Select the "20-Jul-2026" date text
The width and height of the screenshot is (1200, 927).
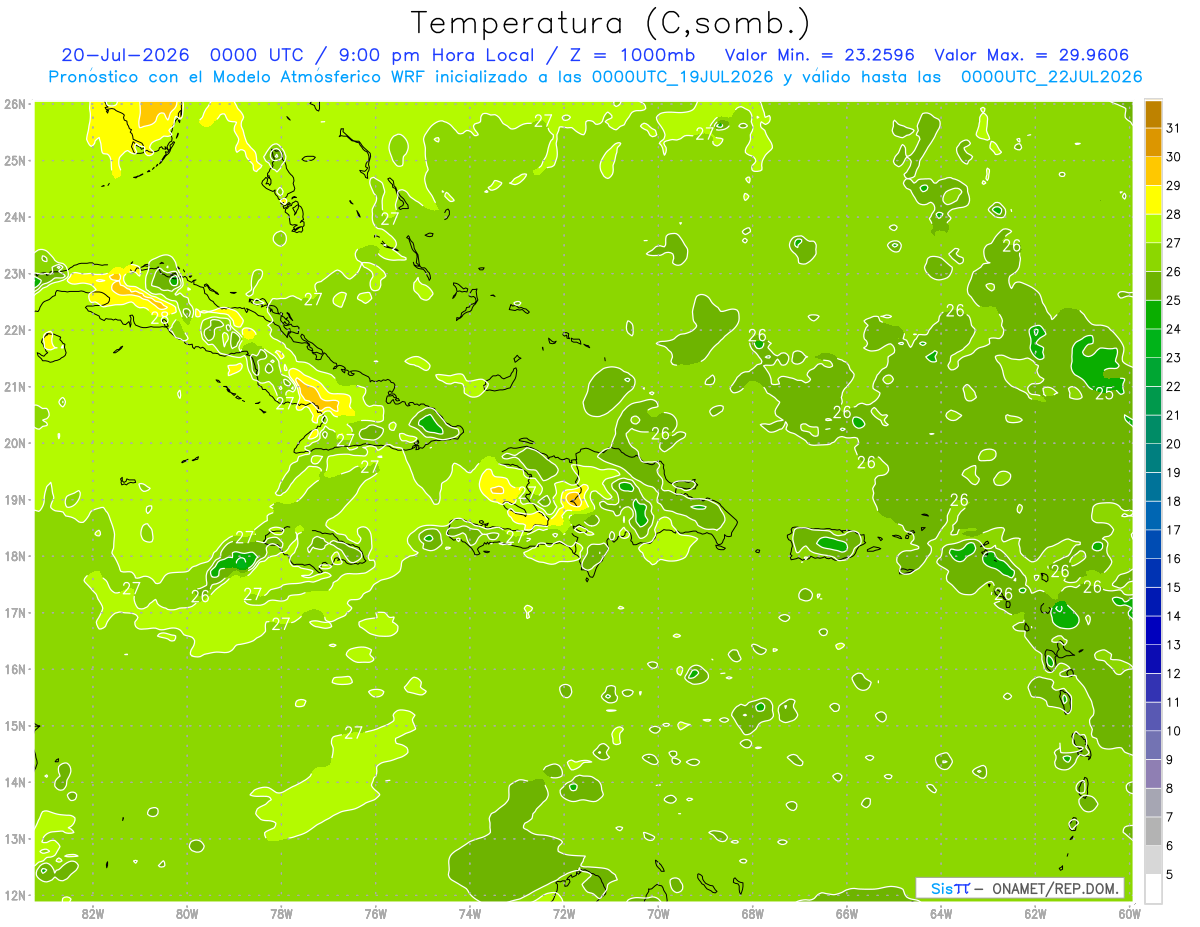pyautogui.click(x=125, y=55)
